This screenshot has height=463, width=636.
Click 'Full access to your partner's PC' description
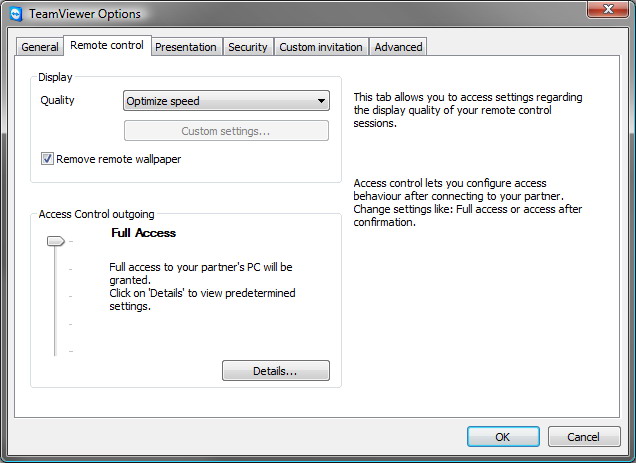click(202, 286)
